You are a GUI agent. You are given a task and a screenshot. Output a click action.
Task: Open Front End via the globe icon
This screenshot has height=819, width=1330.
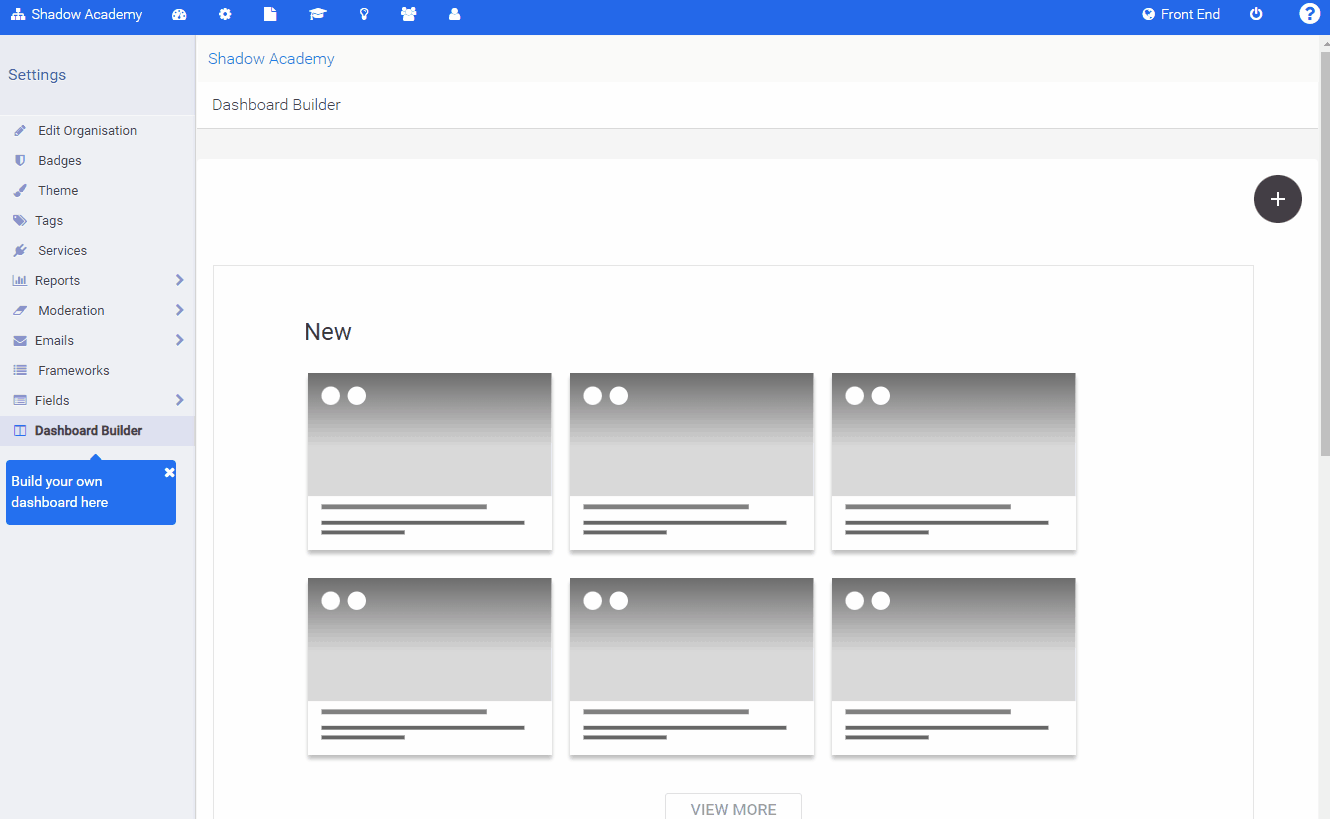click(x=1146, y=14)
